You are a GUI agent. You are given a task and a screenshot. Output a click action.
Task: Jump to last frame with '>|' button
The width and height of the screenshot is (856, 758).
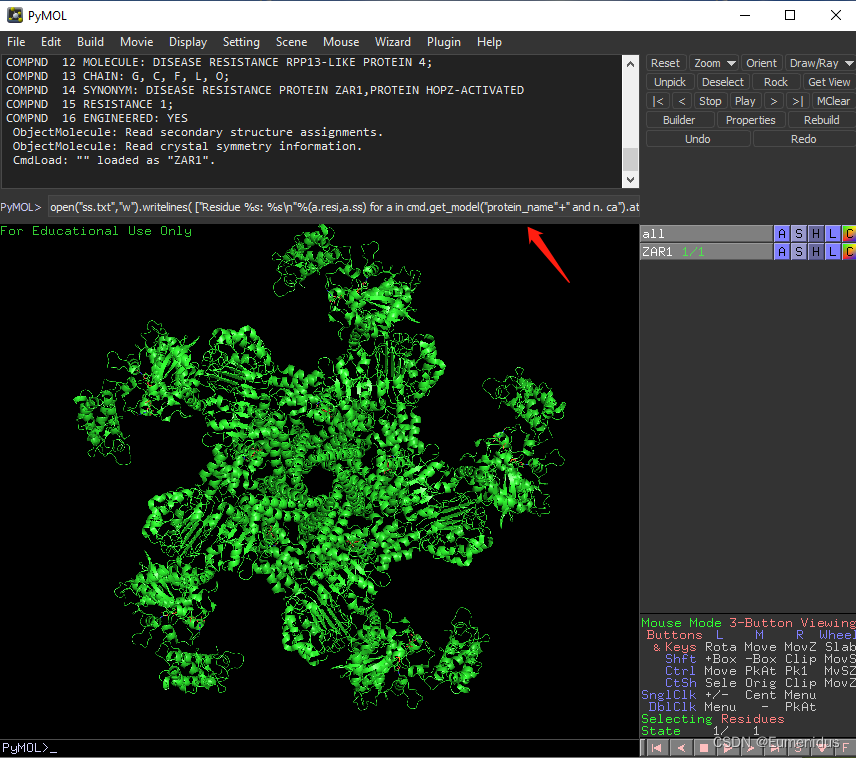click(798, 101)
